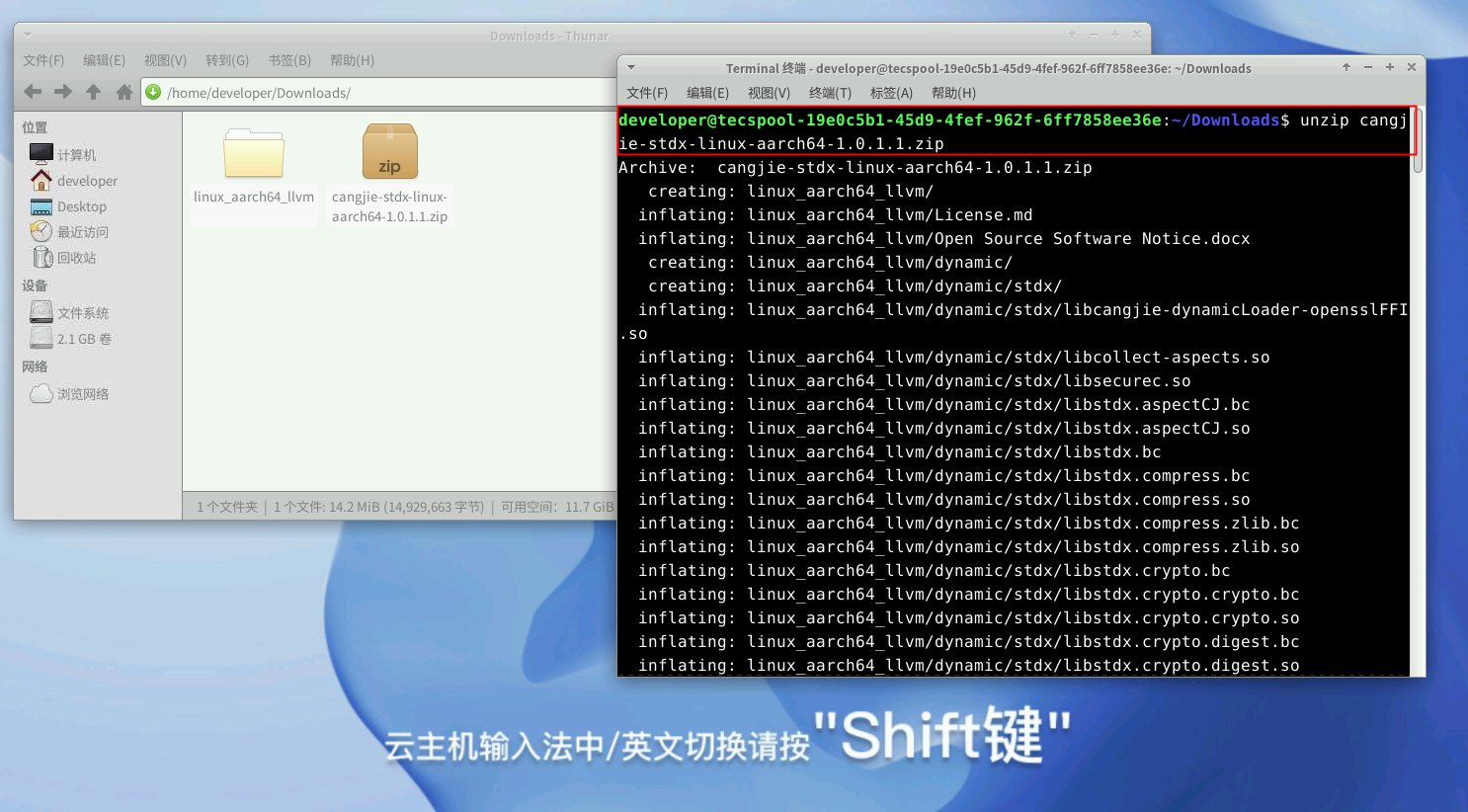Click the 'creating: linux_aarch64_llvm/dynamic/' line

coord(830,262)
